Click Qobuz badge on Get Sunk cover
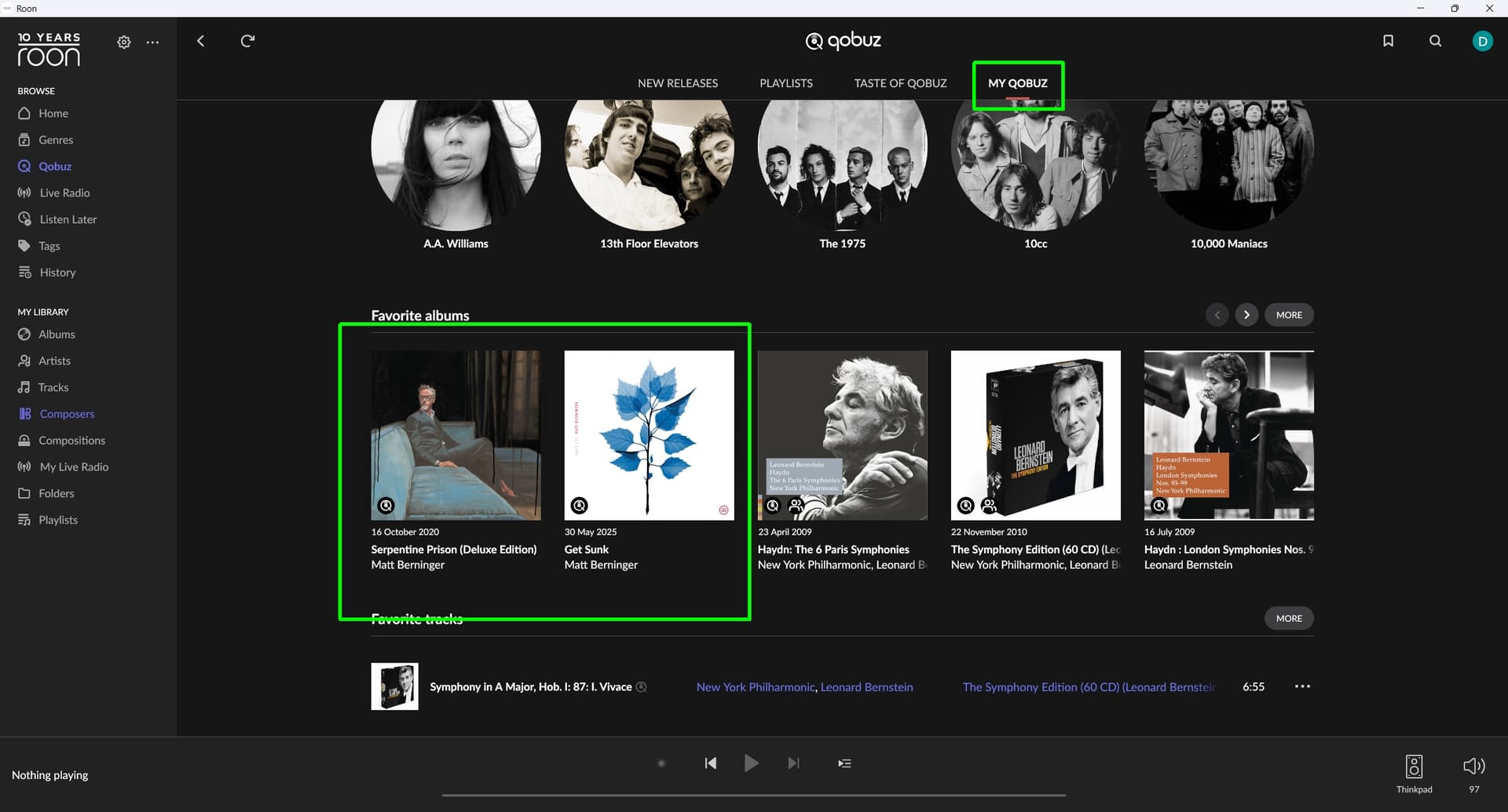 (x=579, y=506)
